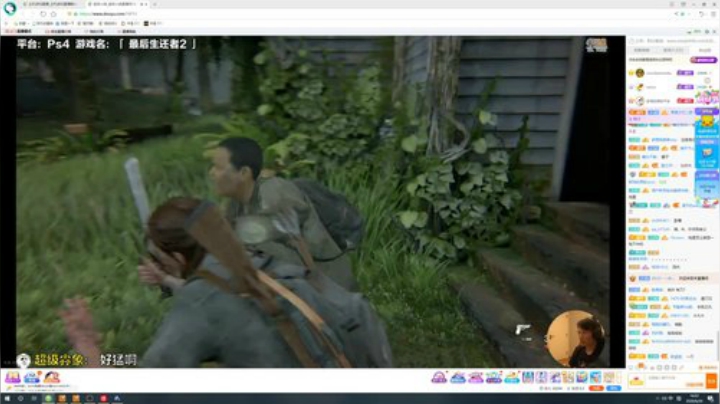Focus the chat message input field
This screenshot has width=720, height=404.
click(x=676, y=381)
